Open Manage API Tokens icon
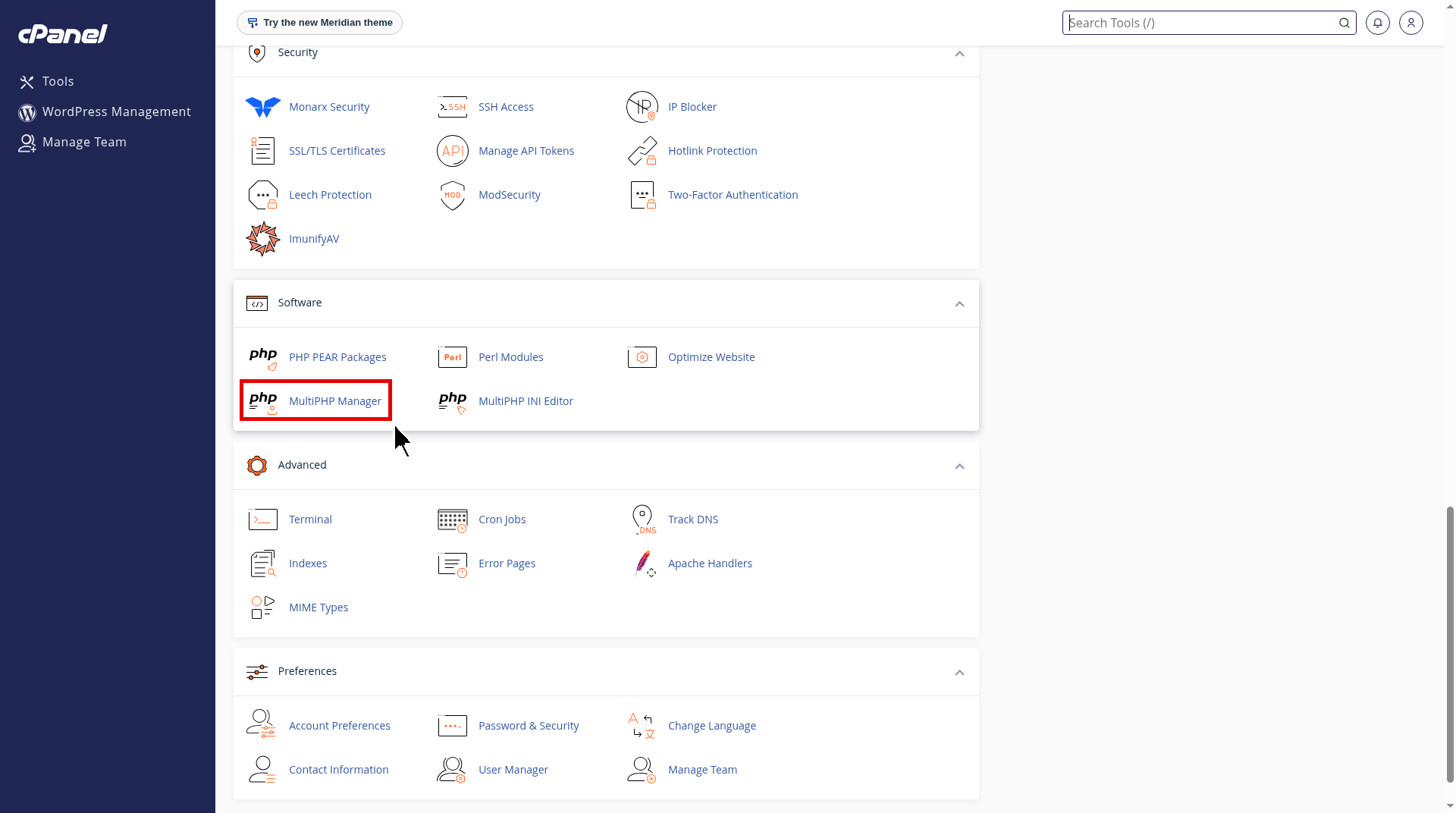The height and width of the screenshot is (813, 1456). coord(453,151)
